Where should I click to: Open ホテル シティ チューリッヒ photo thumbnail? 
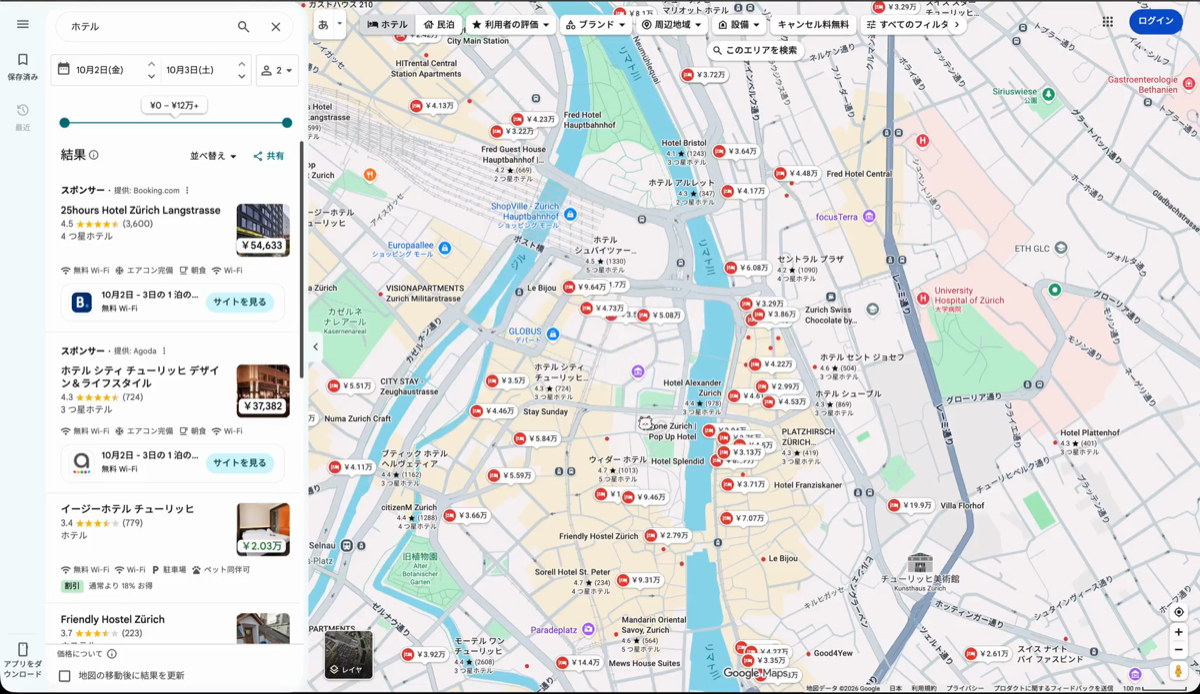pyautogui.click(x=263, y=390)
